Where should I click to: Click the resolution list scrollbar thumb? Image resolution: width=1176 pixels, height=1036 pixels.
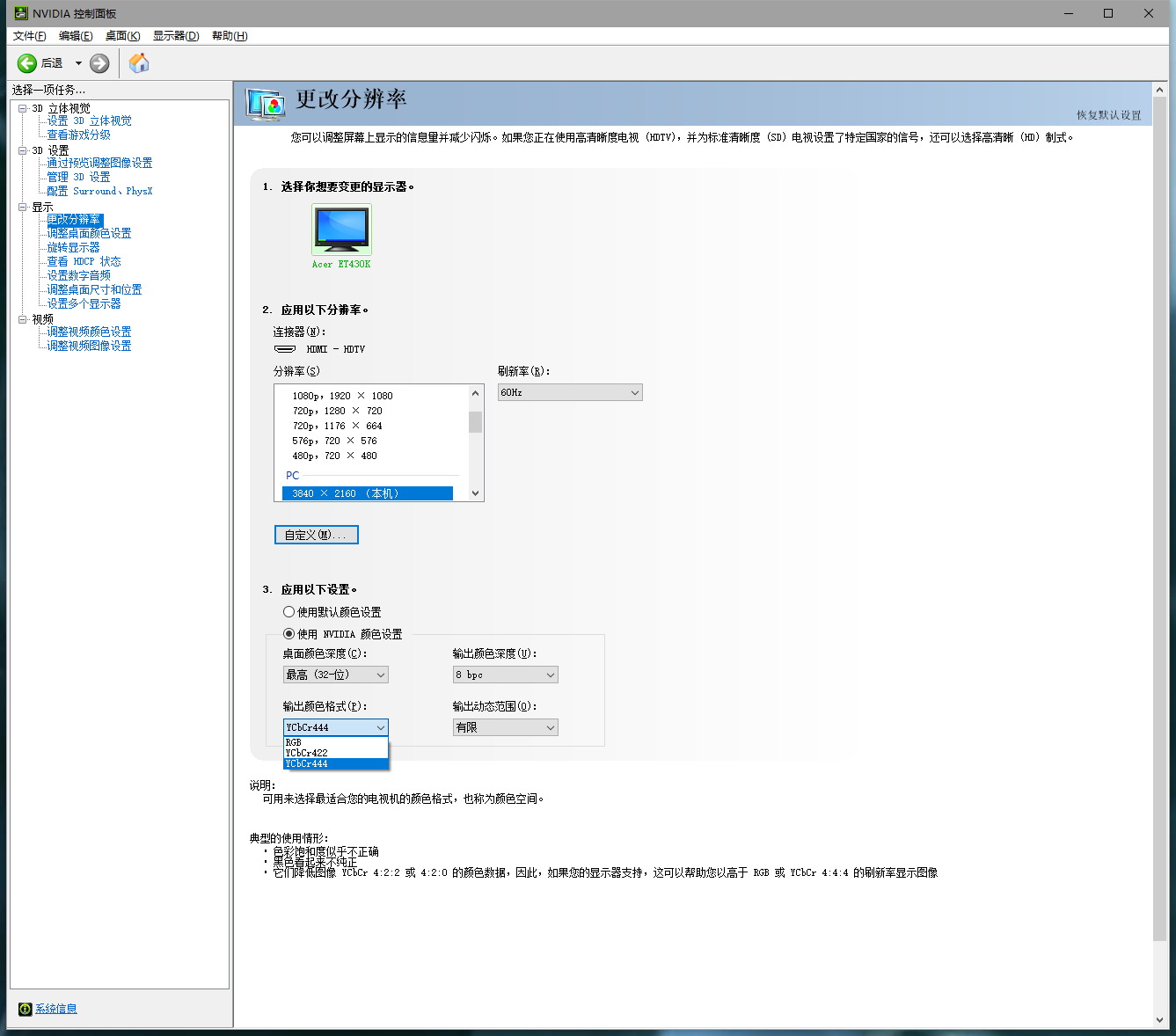tap(475, 422)
